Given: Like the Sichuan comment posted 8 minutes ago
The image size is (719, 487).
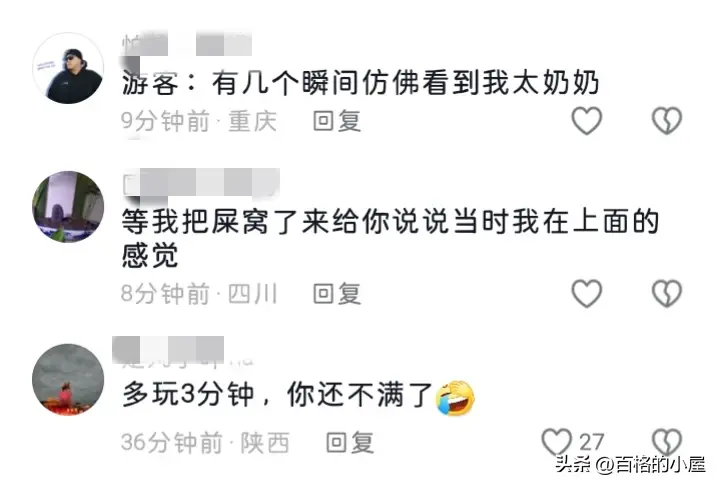Looking at the screenshot, I should coord(586,293).
